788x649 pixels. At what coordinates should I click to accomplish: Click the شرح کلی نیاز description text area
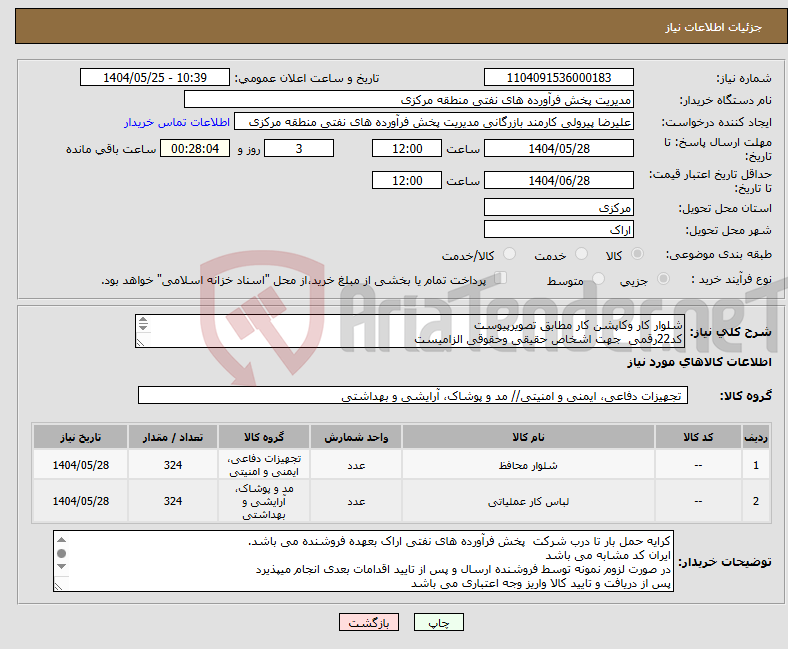(410, 331)
